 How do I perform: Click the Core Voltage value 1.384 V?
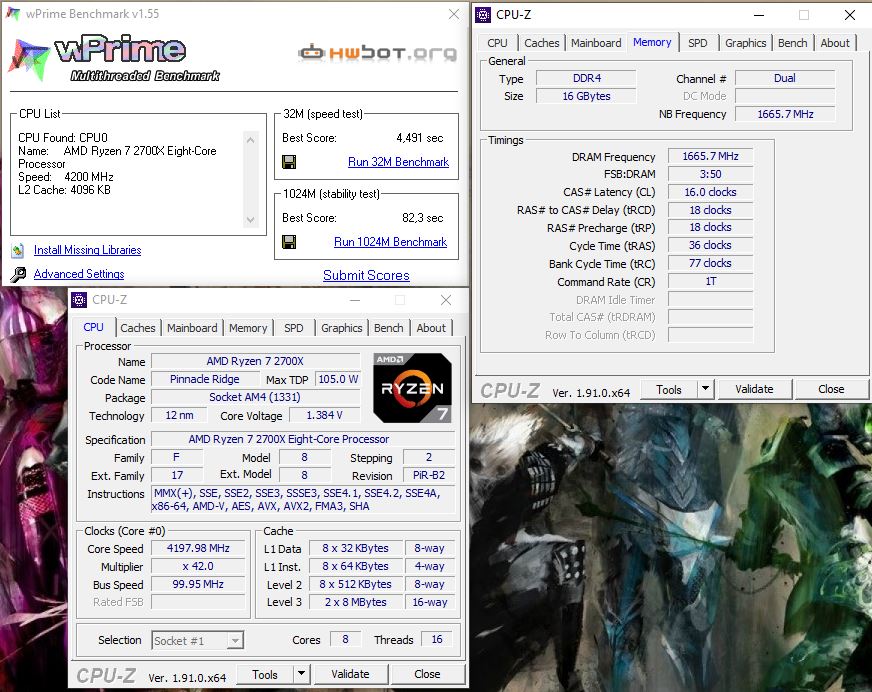[x=324, y=416]
